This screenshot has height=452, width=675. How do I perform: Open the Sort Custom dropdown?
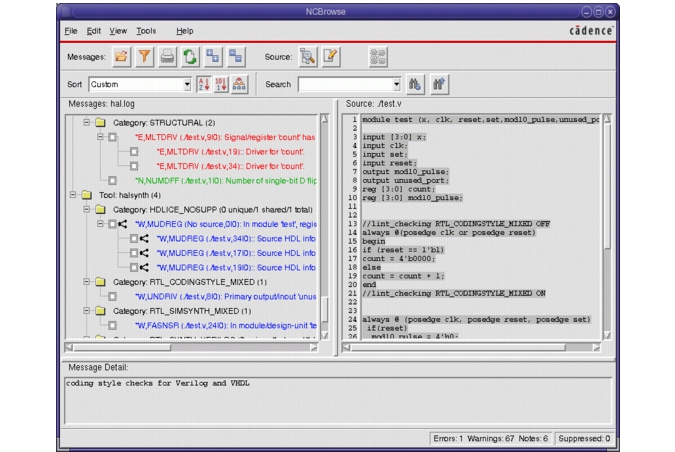pyautogui.click(x=187, y=84)
